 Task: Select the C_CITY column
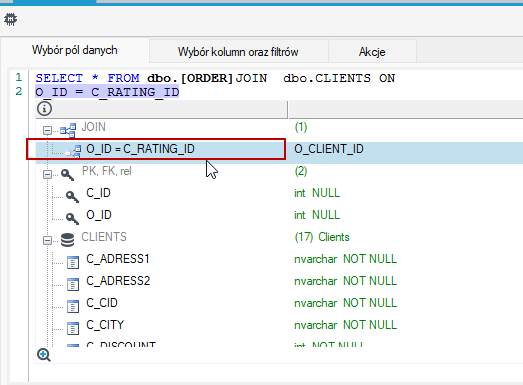tap(105, 325)
